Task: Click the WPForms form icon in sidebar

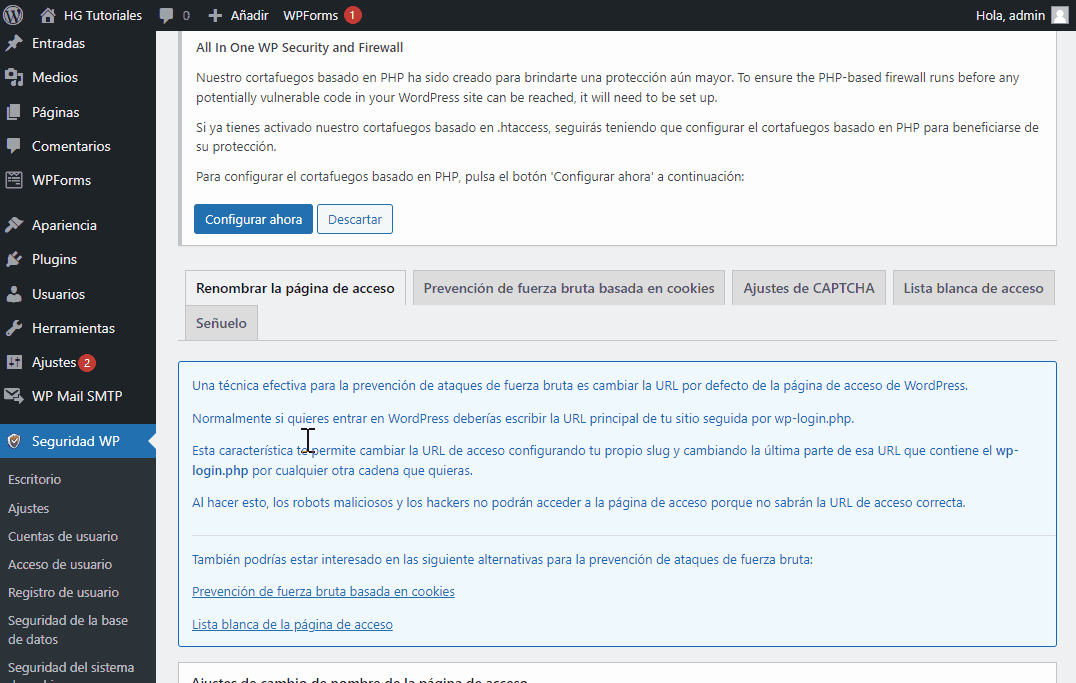Action: 14,180
